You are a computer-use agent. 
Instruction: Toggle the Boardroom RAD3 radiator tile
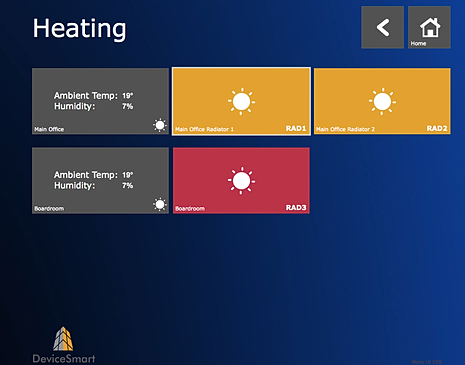click(241, 180)
